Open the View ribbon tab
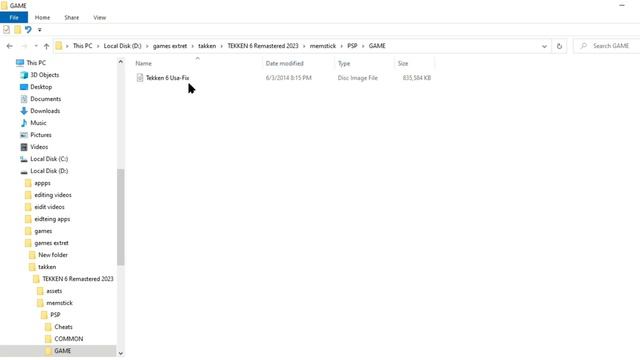Image resolution: width=640 pixels, height=360 pixels. pos(100,18)
